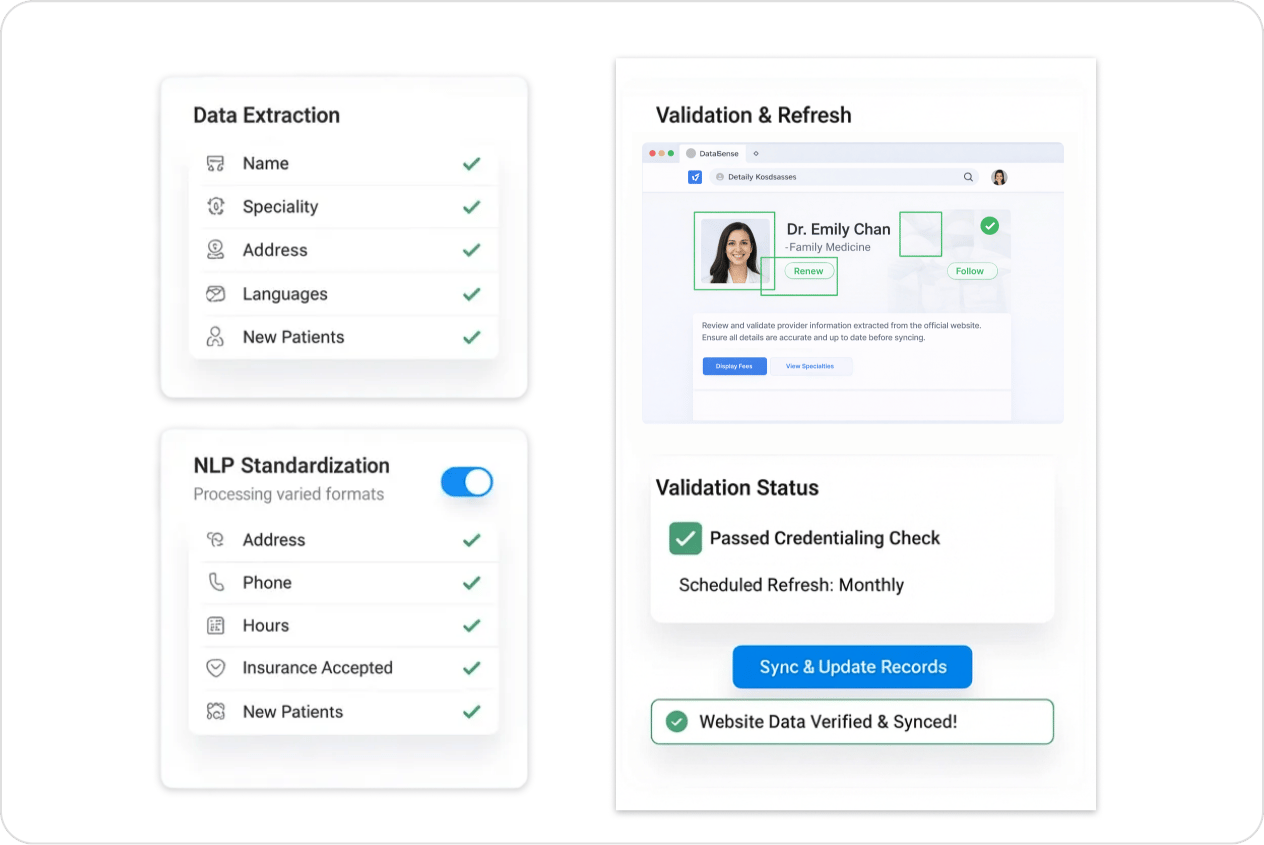The height and width of the screenshot is (845, 1264).
Task: Click the Insurance Accepted heart icon
Action: tap(215, 668)
